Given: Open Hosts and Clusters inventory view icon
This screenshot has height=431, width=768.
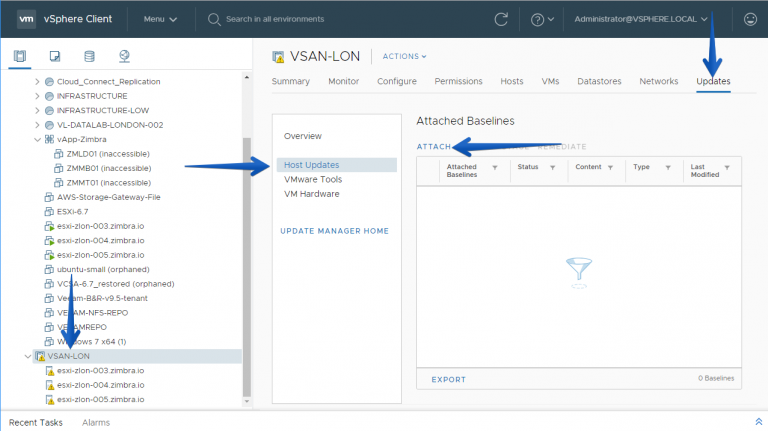Looking at the screenshot, I should pyautogui.click(x=20, y=56).
